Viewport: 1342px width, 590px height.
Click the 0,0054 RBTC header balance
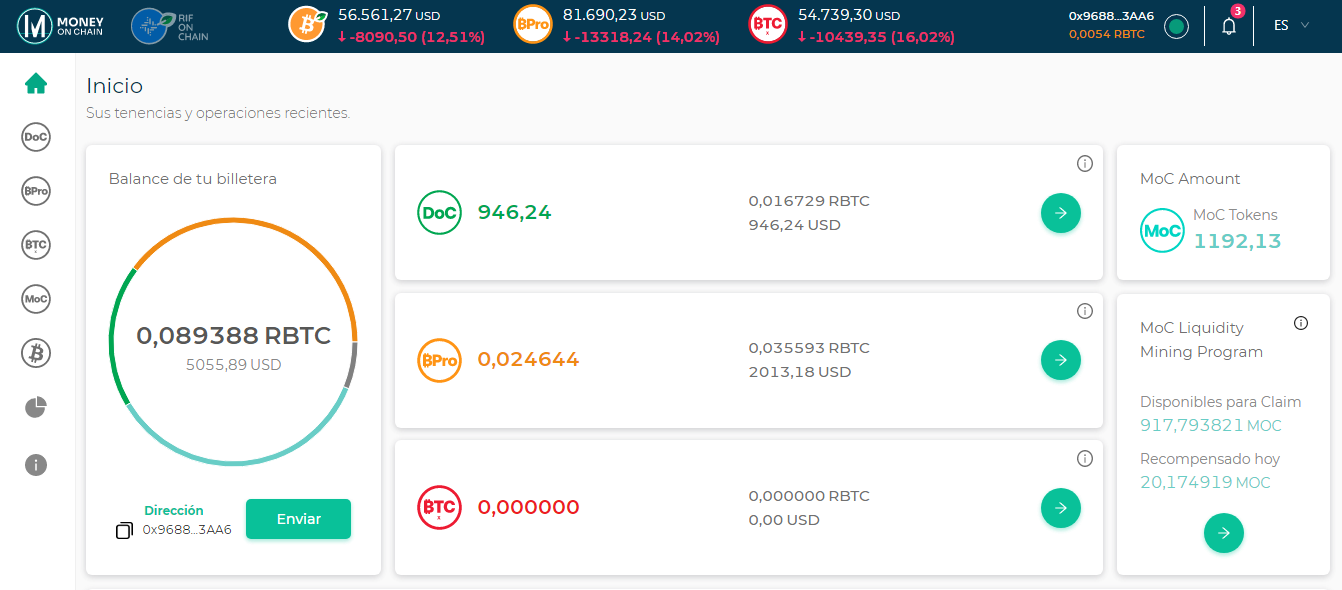(x=1106, y=34)
